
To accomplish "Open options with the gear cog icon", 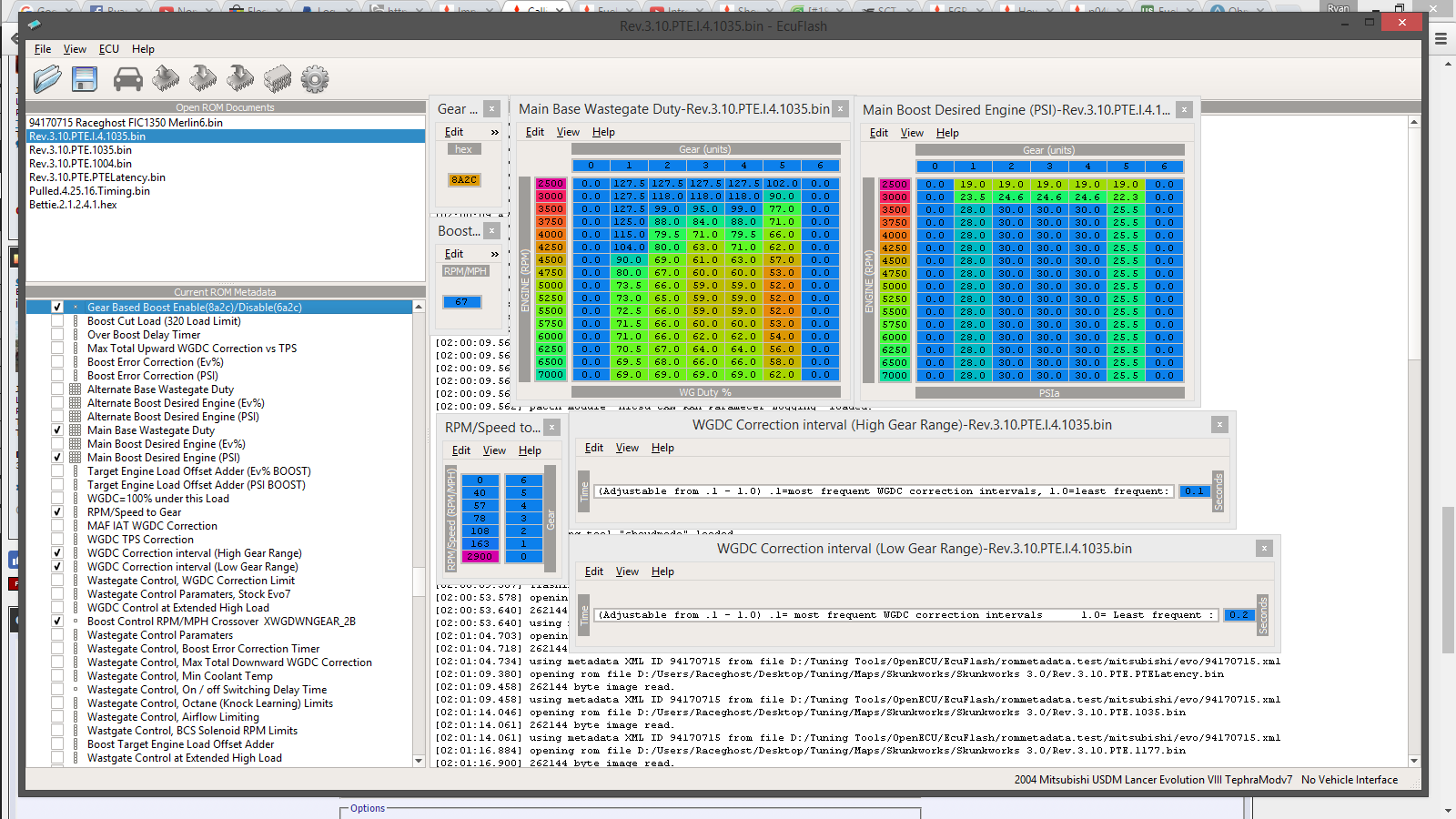I will pos(315,79).
